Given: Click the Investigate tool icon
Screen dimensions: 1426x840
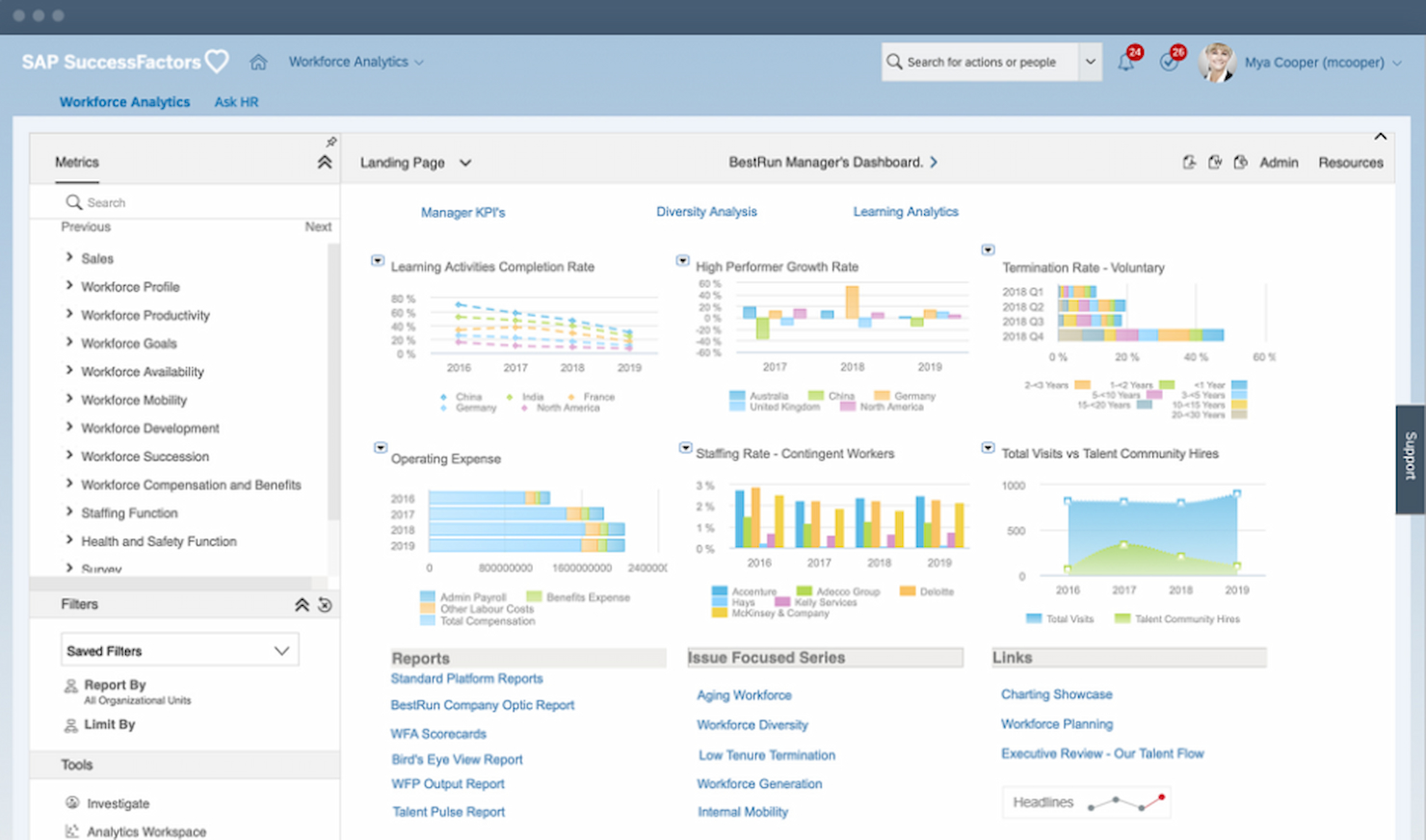Looking at the screenshot, I should [72, 802].
